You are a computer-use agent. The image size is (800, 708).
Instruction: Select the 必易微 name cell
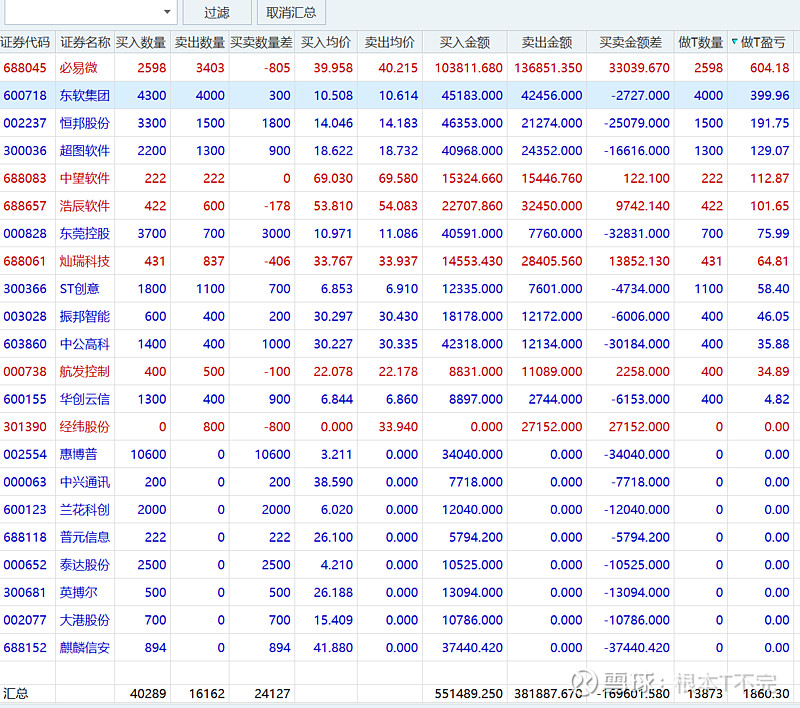pyautogui.click(x=79, y=68)
